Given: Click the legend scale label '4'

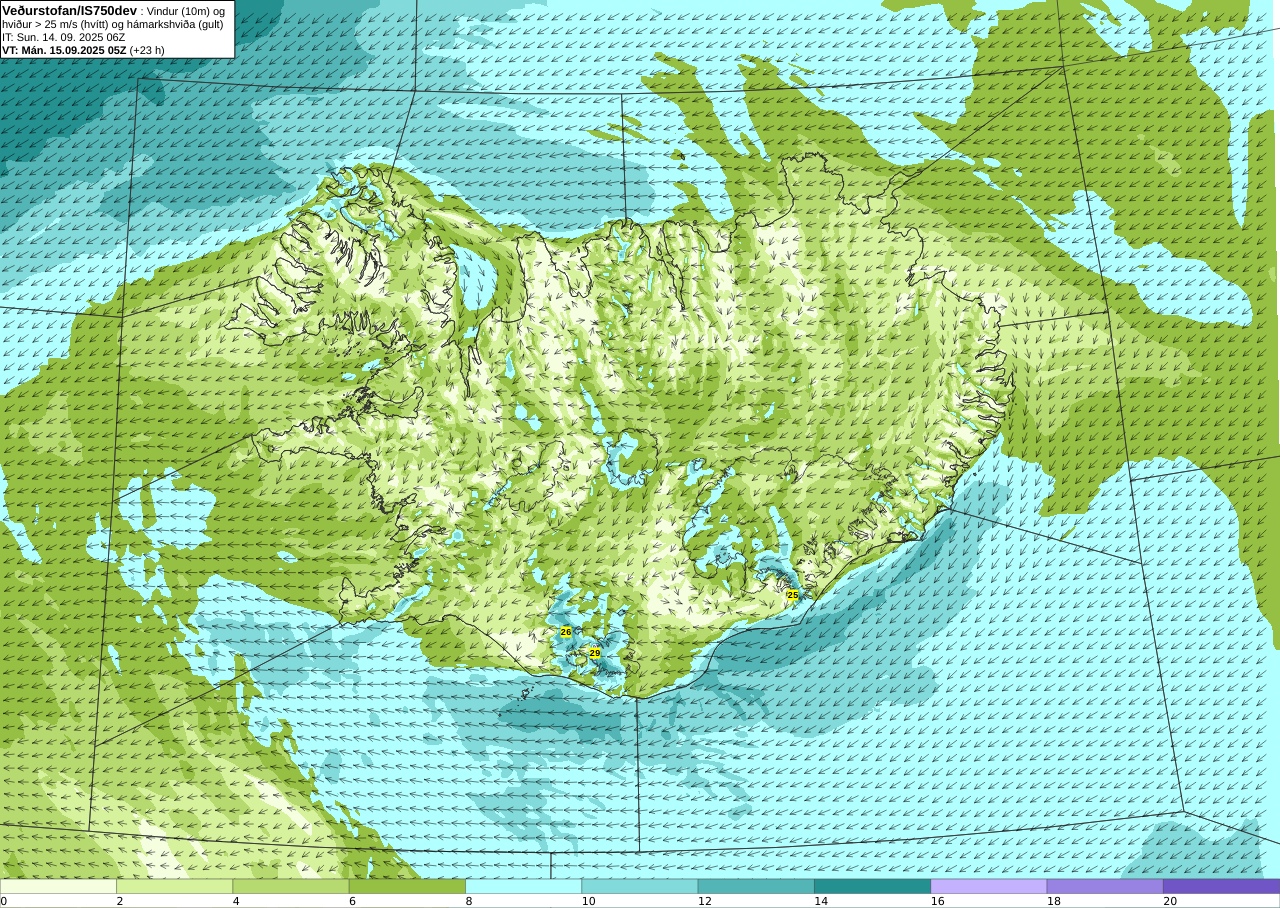Looking at the screenshot, I should pyautogui.click(x=236, y=901).
